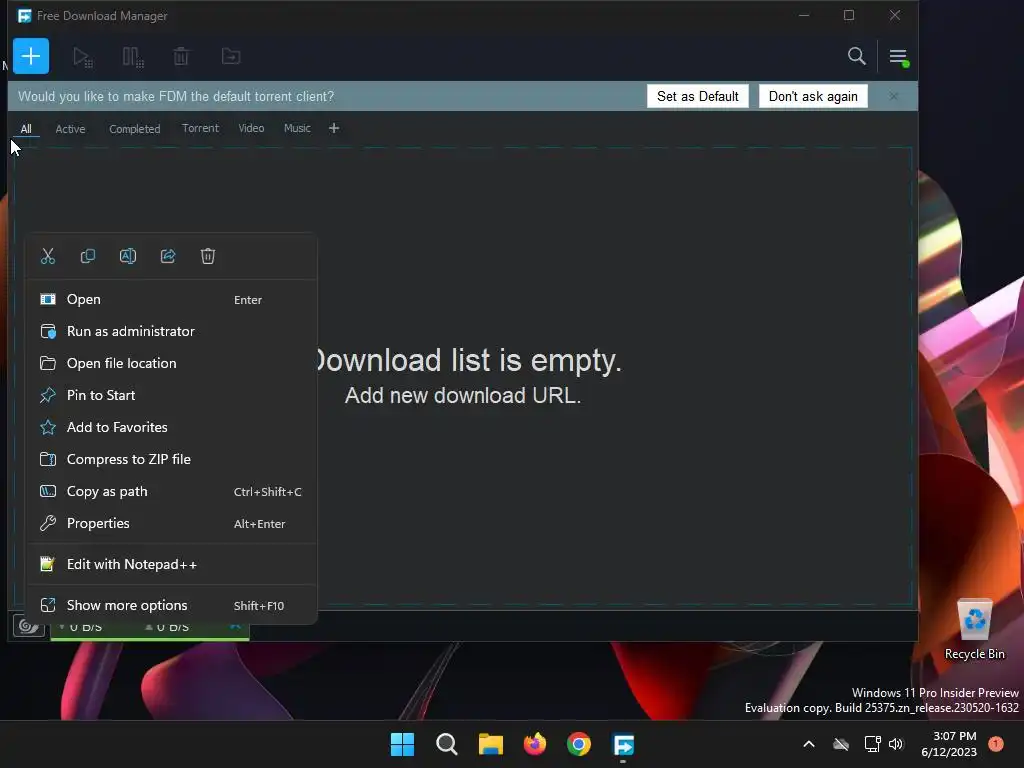Image resolution: width=1024 pixels, height=768 pixels.
Task: Open the search magnifier in FDM
Action: pos(856,56)
